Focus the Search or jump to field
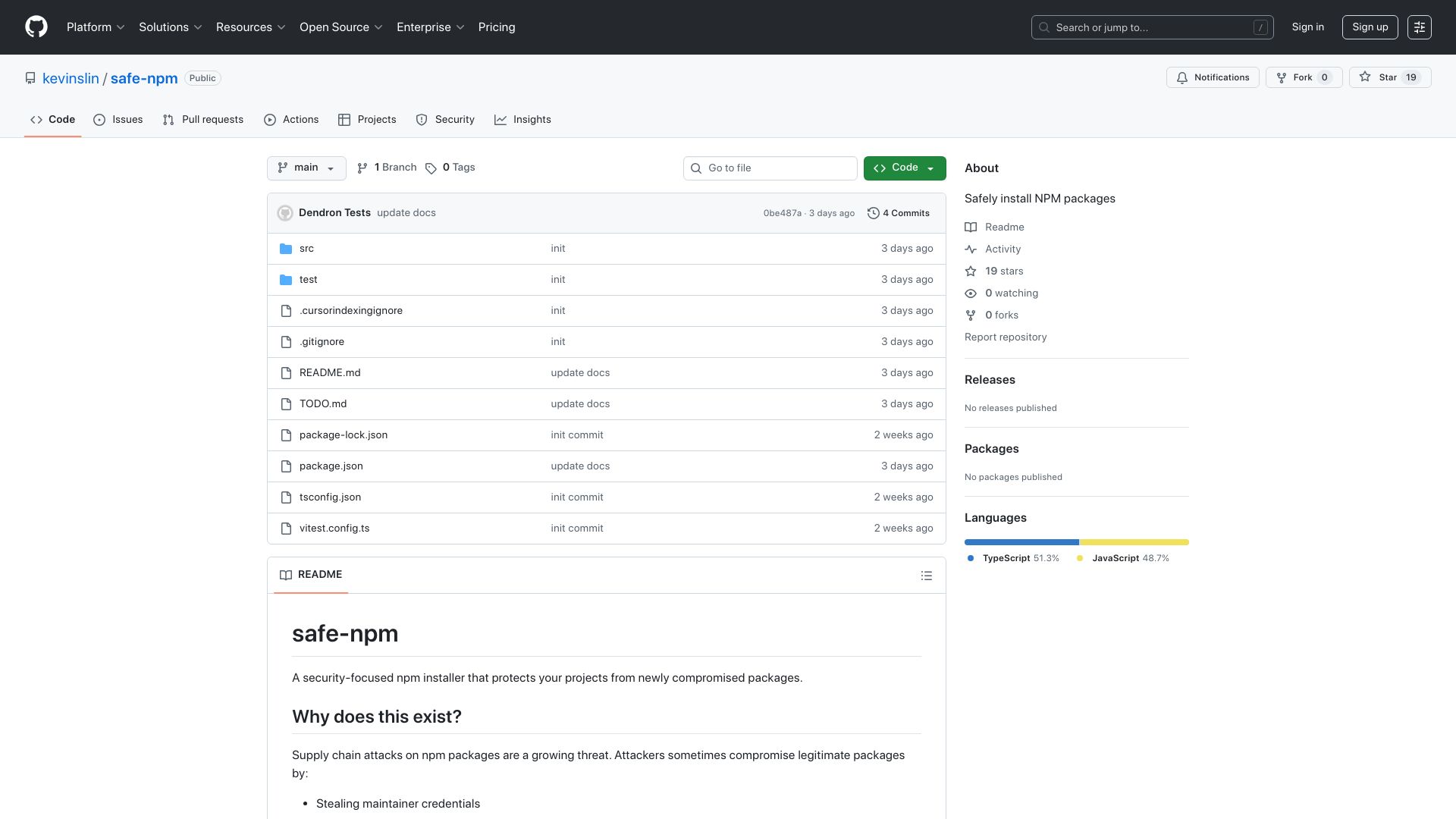The width and height of the screenshot is (1456, 819). click(x=1152, y=27)
